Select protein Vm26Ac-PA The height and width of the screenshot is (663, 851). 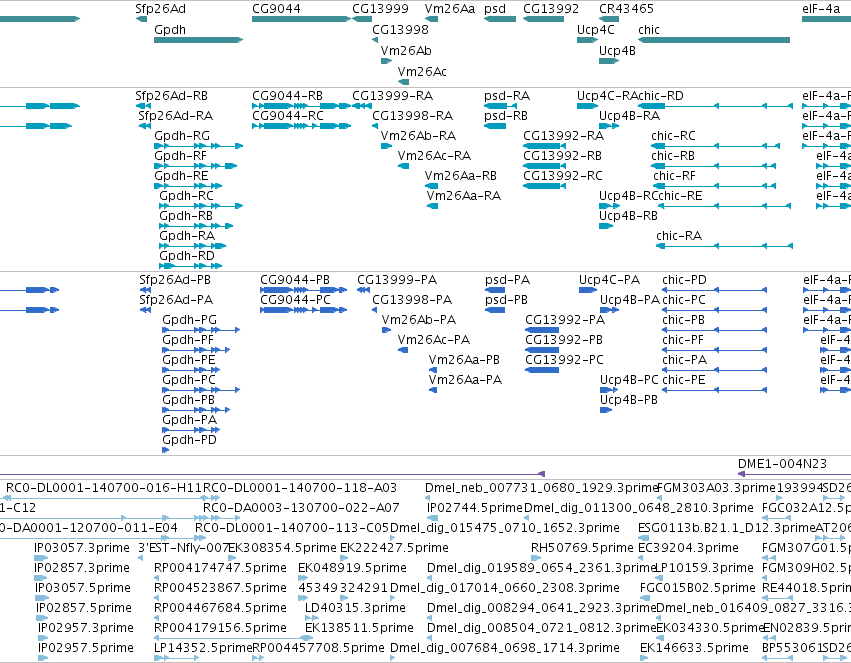point(434,340)
